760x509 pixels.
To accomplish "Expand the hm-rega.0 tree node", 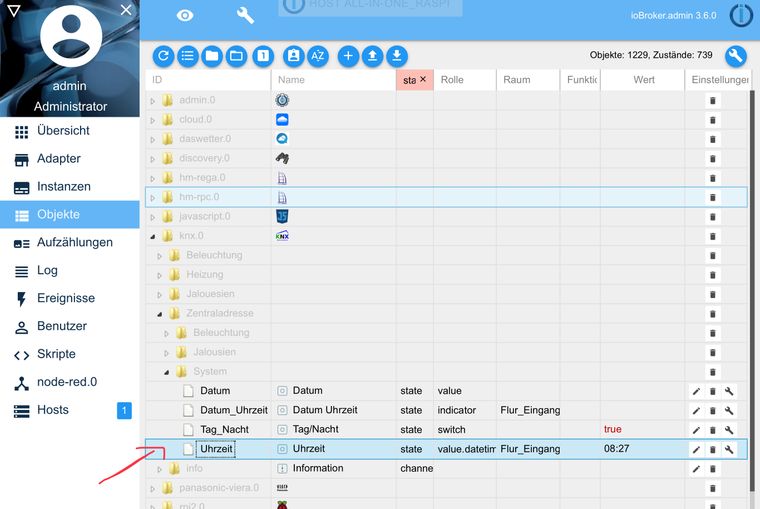I will pyautogui.click(x=153, y=178).
